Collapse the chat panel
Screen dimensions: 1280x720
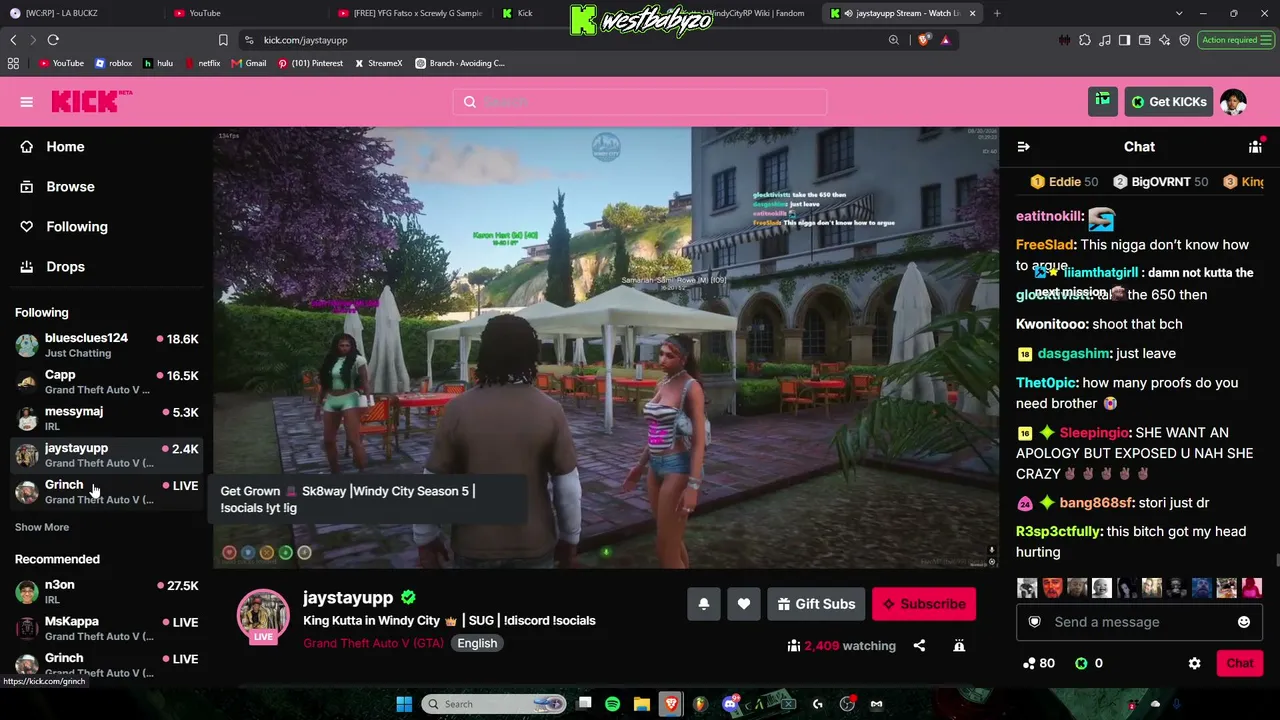[1023, 147]
